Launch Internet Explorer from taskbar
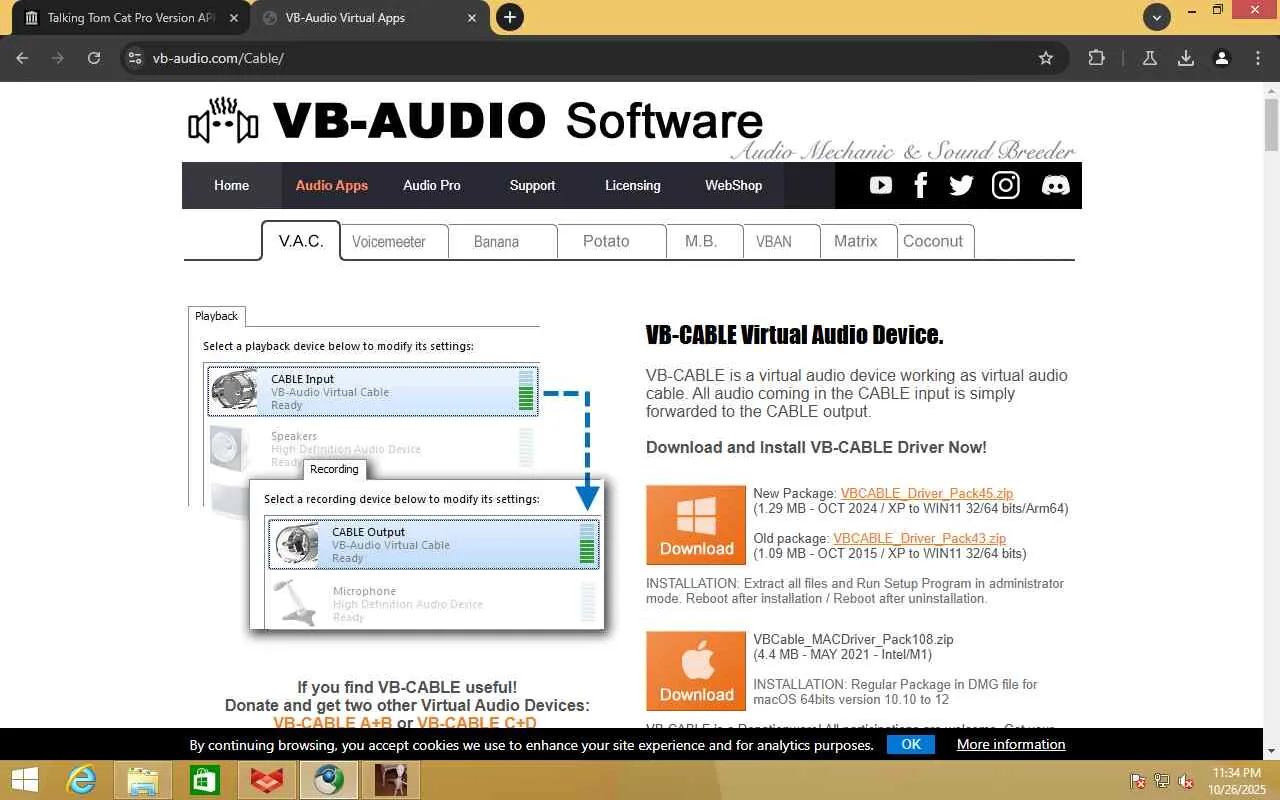 tap(81, 780)
